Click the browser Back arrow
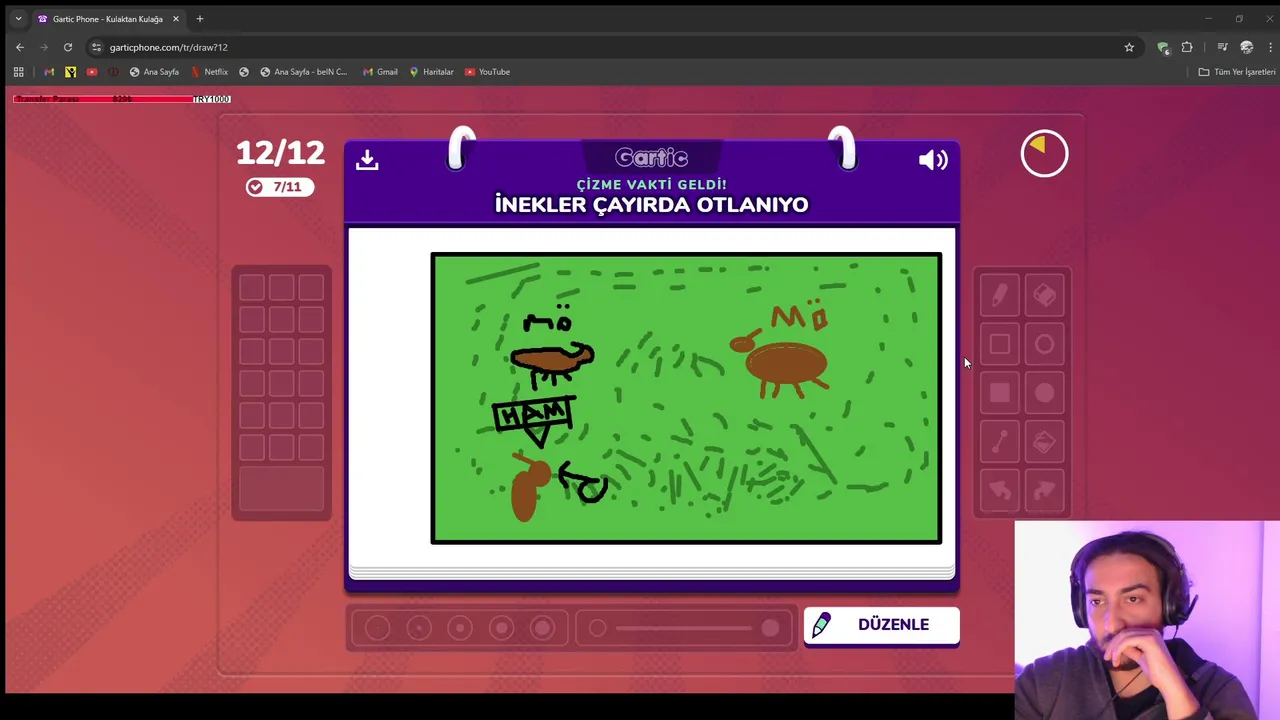 coord(20,47)
